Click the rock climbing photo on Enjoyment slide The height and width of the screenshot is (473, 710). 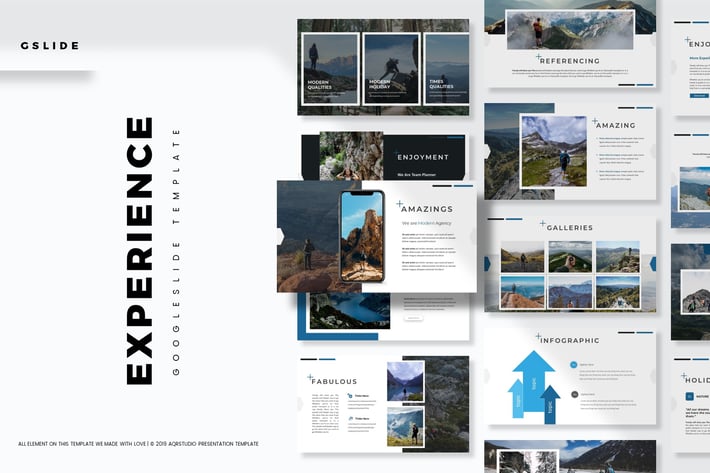point(351,156)
